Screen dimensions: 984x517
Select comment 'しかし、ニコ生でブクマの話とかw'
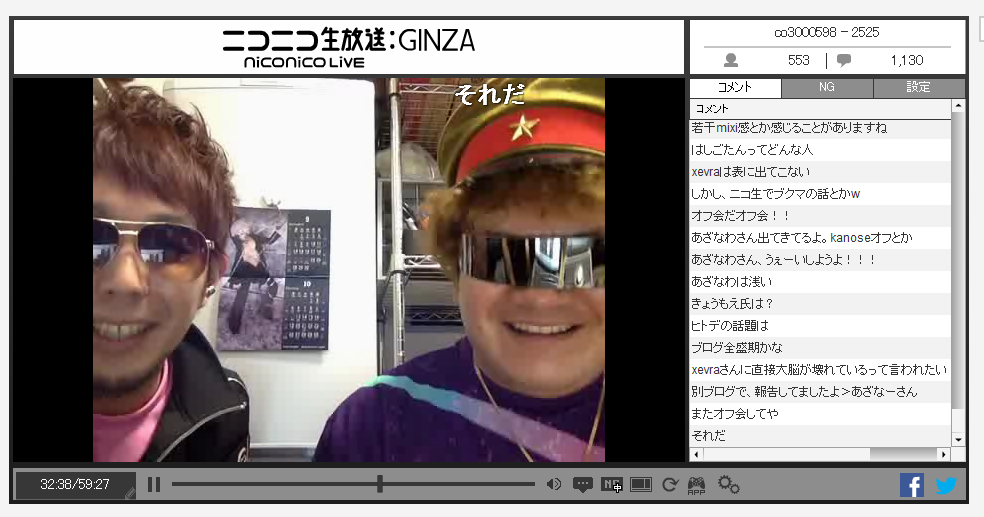[x=820, y=194]
